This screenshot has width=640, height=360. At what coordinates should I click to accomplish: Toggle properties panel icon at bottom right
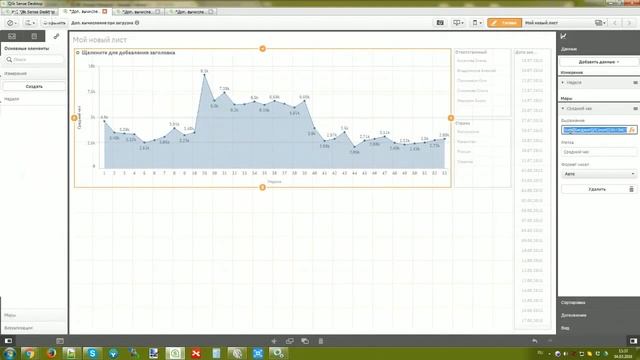tap(633, 341)
